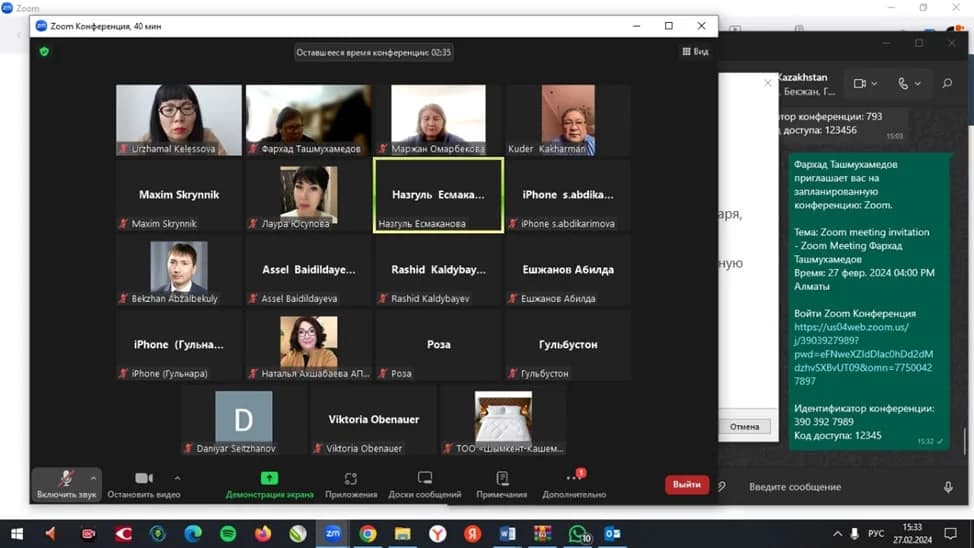Image resolution: width=974 pixels, height=548 pixels.
Task: Select Маржан Омарбекова video tile
Action: 439,120
